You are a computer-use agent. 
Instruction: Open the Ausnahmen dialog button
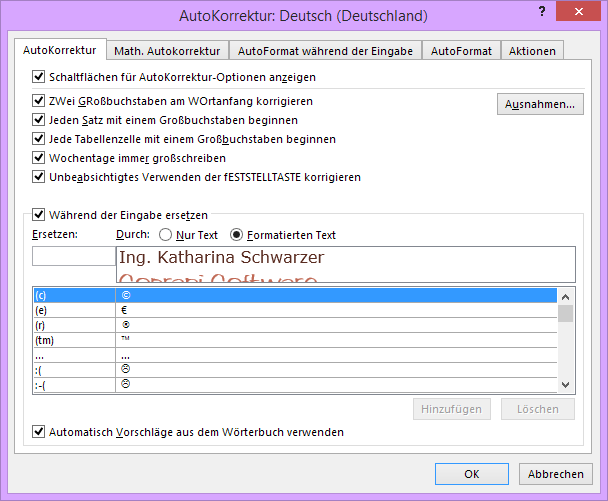click(540, 104)
